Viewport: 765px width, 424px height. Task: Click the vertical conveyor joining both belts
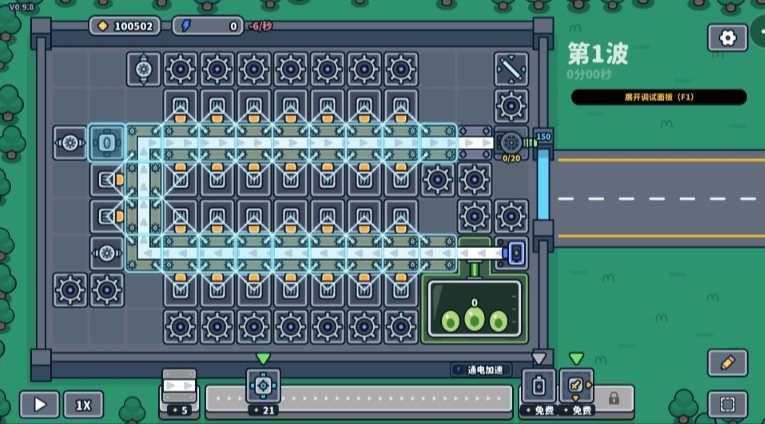coord(143,198)
